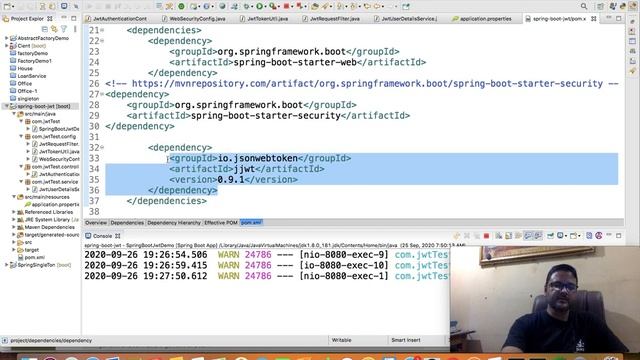Open the Search magnifier in the top toolbar

584,6
